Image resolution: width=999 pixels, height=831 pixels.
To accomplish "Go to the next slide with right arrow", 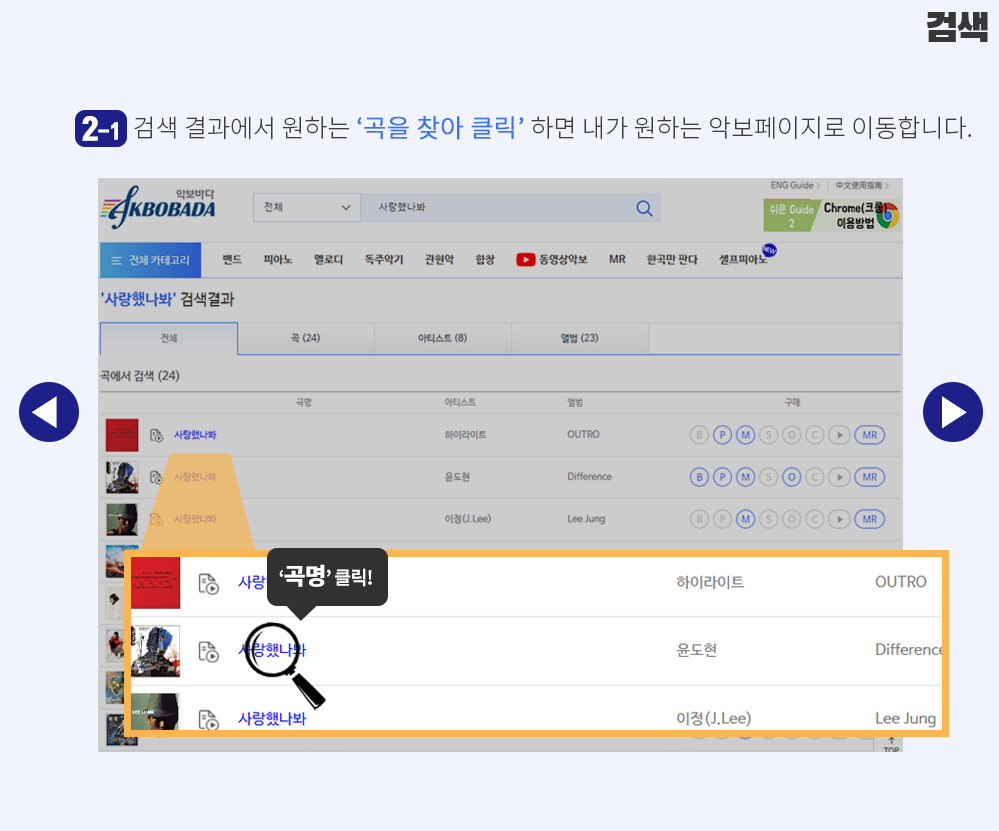I will point(952,412).
